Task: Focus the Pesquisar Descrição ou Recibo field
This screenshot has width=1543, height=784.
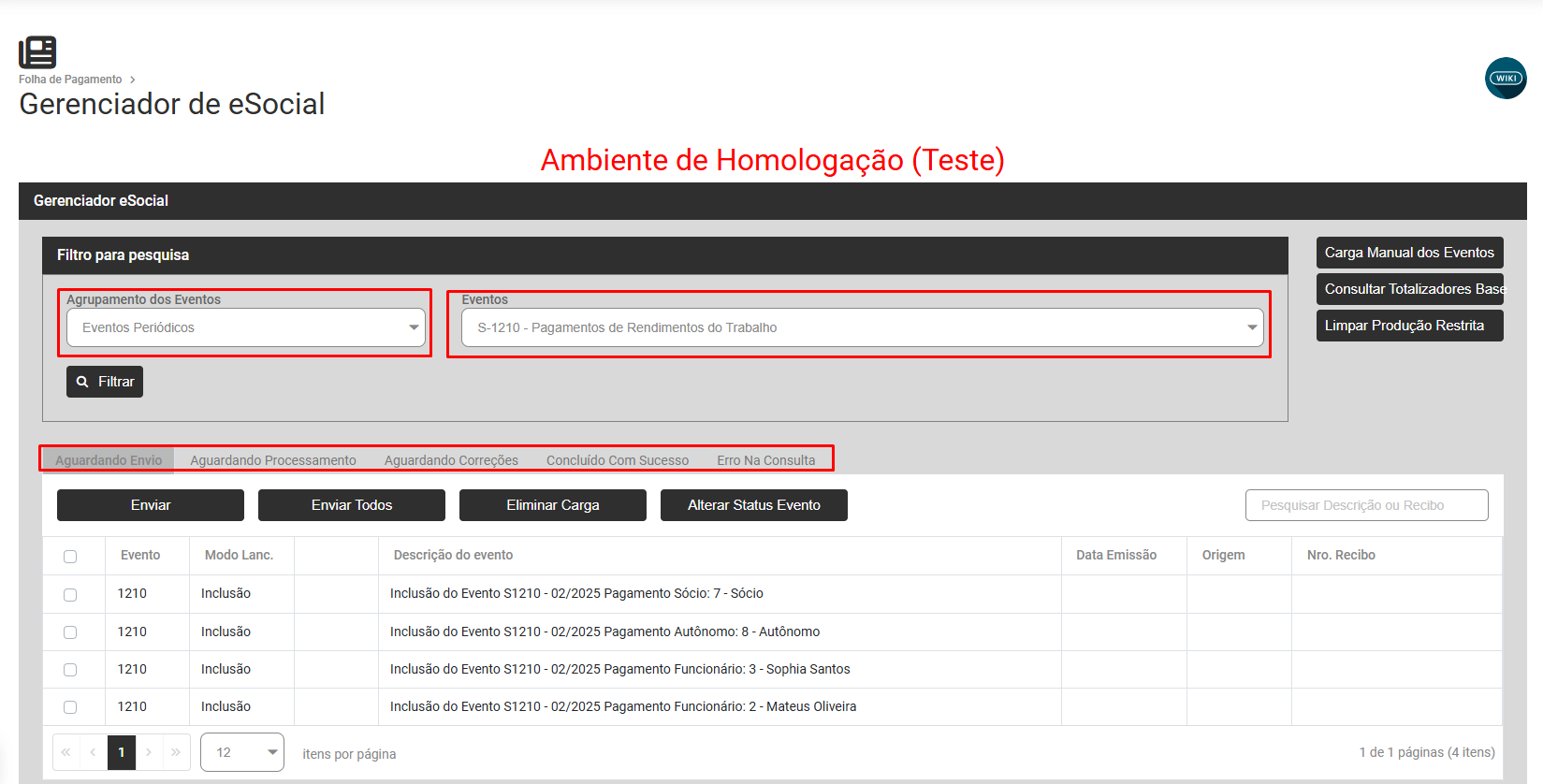Action: [x=1367, y=505]
